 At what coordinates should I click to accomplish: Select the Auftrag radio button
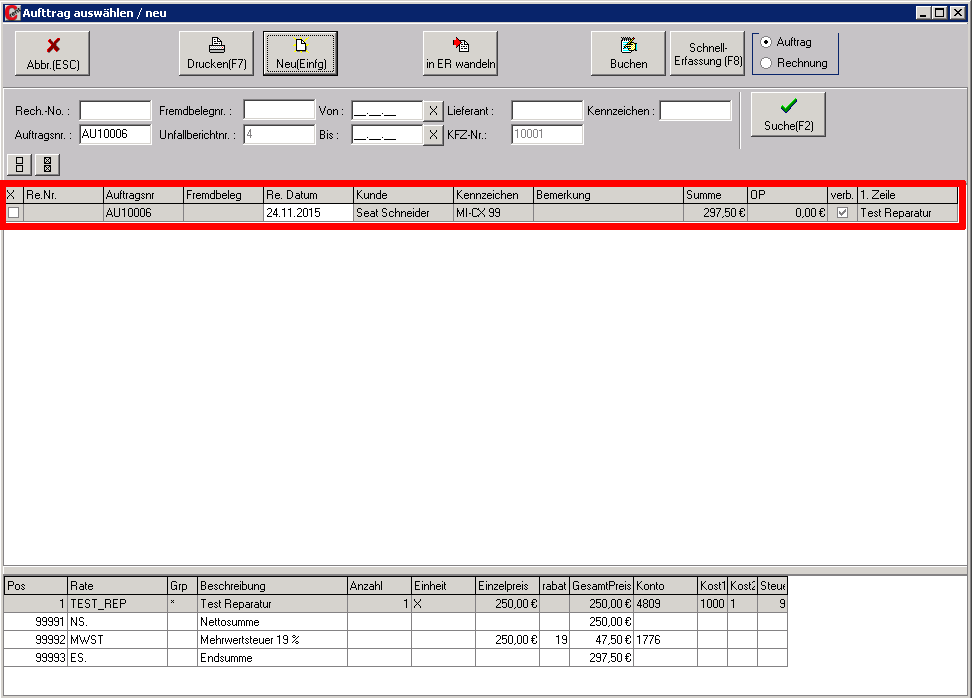tap(766, 42)
